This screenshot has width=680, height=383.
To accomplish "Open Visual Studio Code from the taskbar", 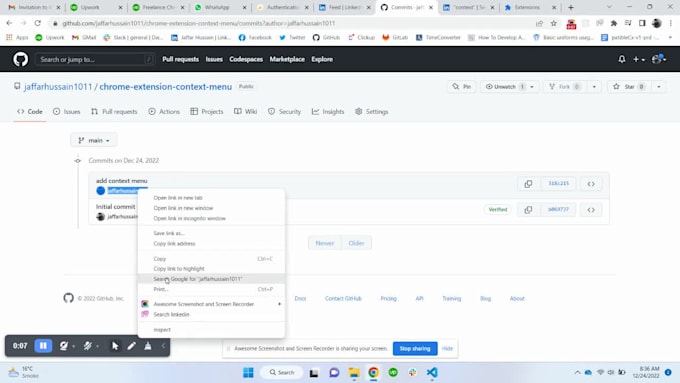I will [432, 372].
